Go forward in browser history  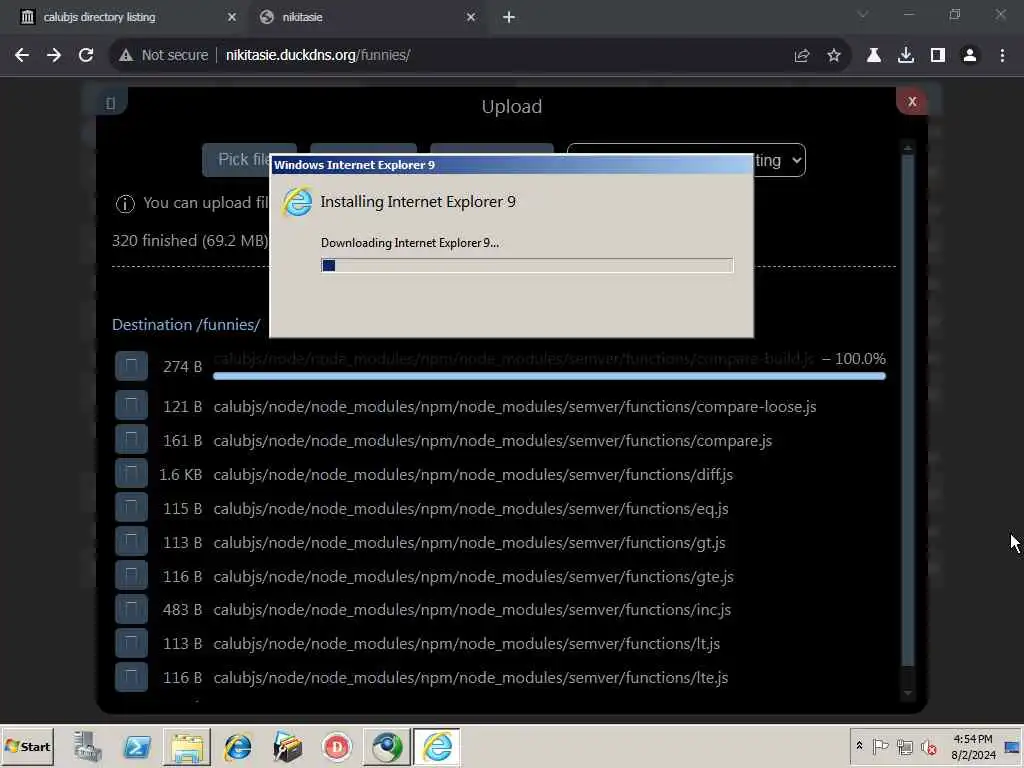(54, 56)
